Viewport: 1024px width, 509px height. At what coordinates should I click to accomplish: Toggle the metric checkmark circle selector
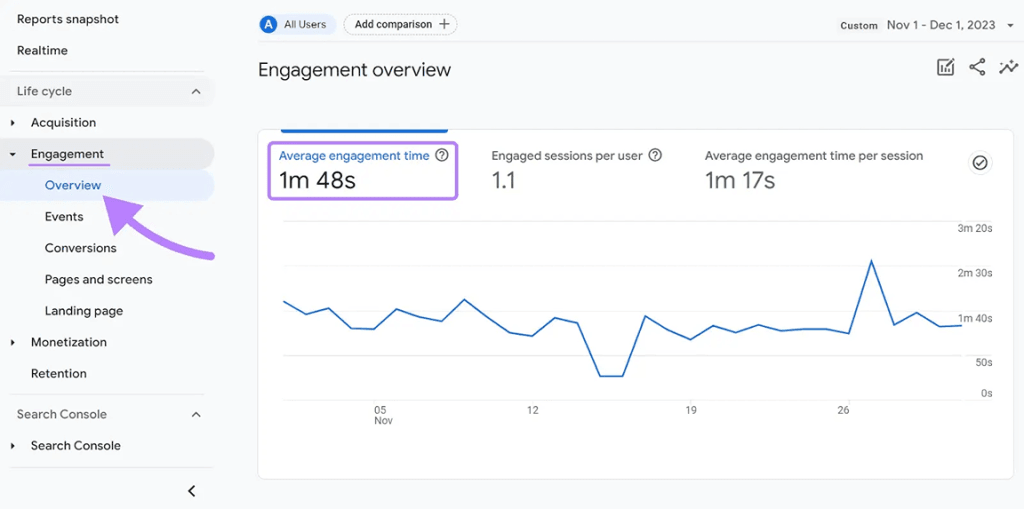[980, 163]
